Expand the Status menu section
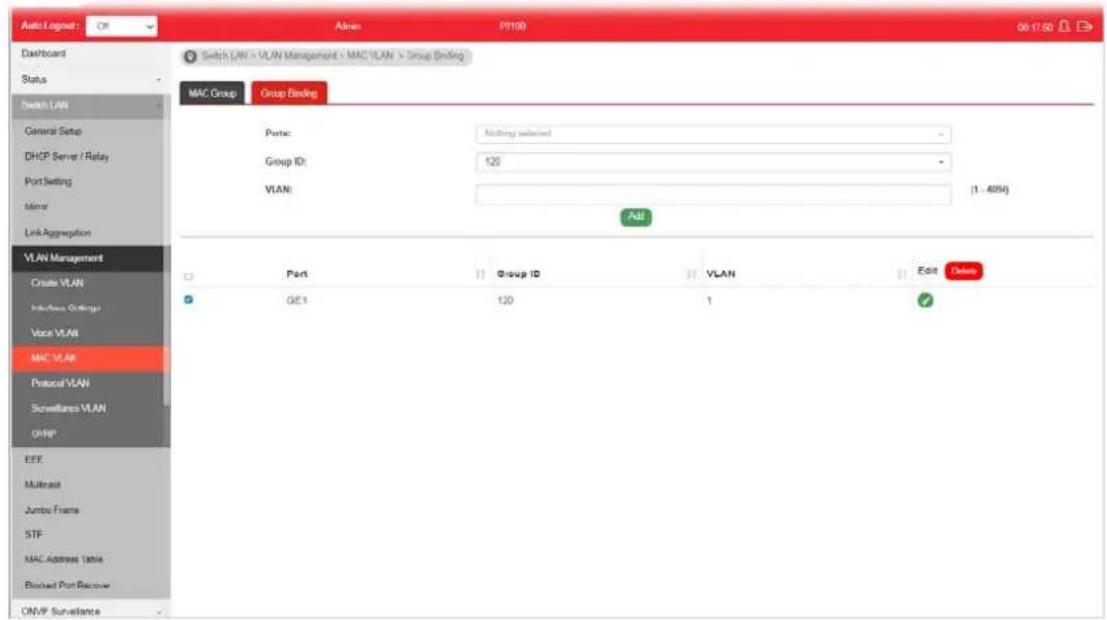 tap(90, 79)
